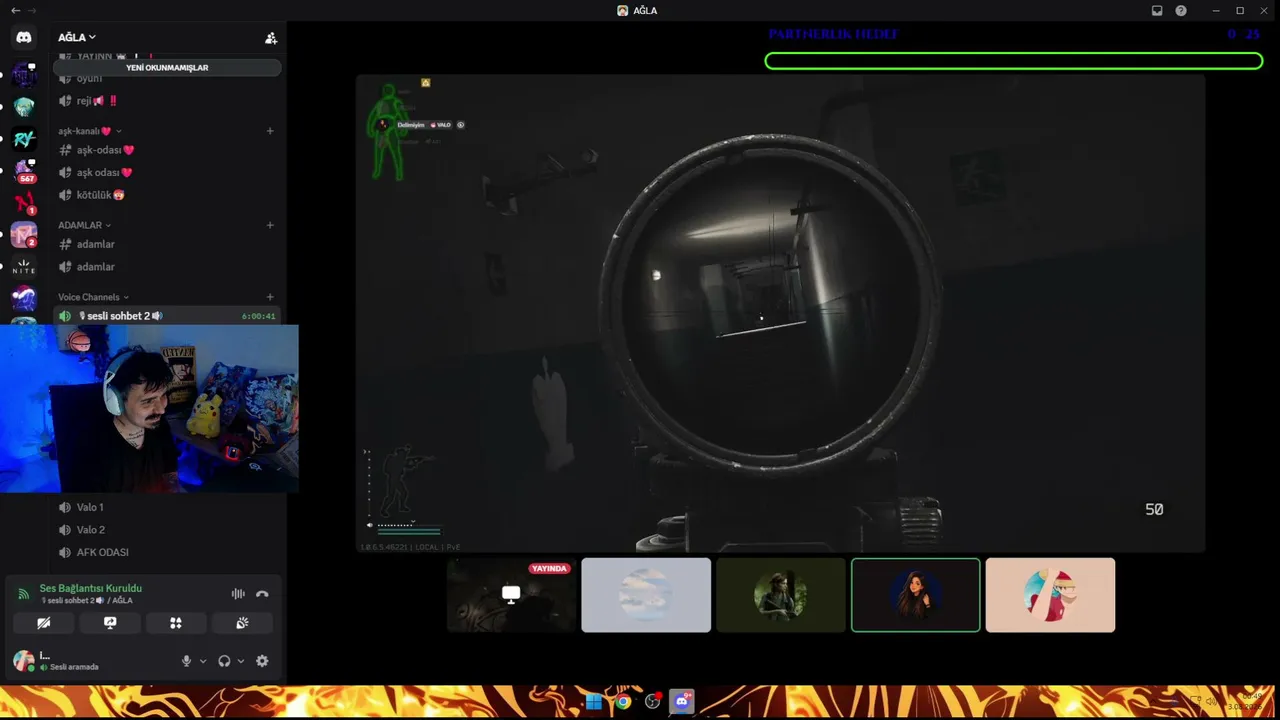Open the pink M server with 2 notifications
1280x720 pixels.
pyautogui.click(x=24, y=235)
